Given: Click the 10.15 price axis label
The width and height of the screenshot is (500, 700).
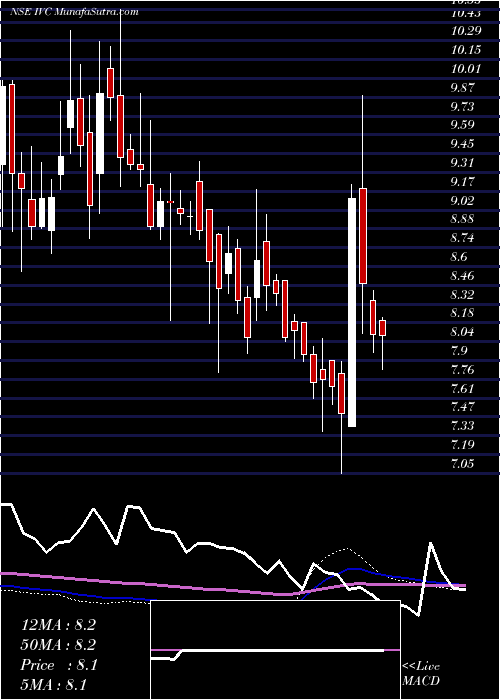Looking at the screenshot, I should pos(466,50).
